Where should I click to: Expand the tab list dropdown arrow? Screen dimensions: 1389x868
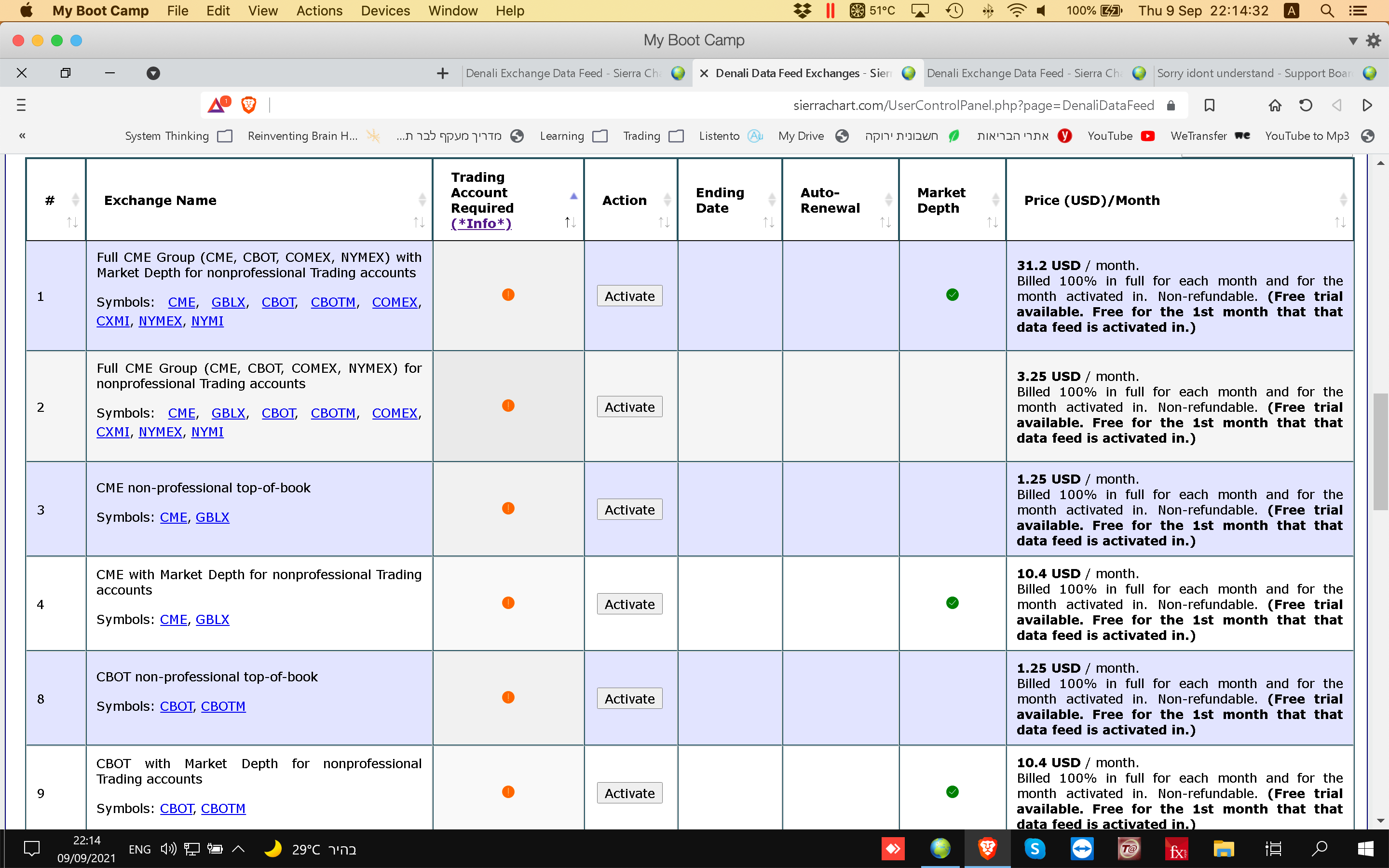153,73
